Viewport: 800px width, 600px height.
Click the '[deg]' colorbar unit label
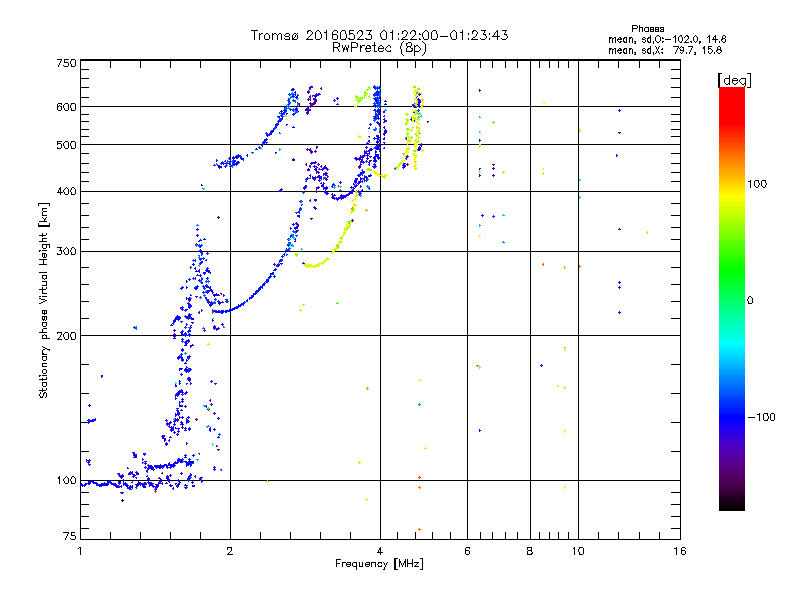[x=734, y=80]
